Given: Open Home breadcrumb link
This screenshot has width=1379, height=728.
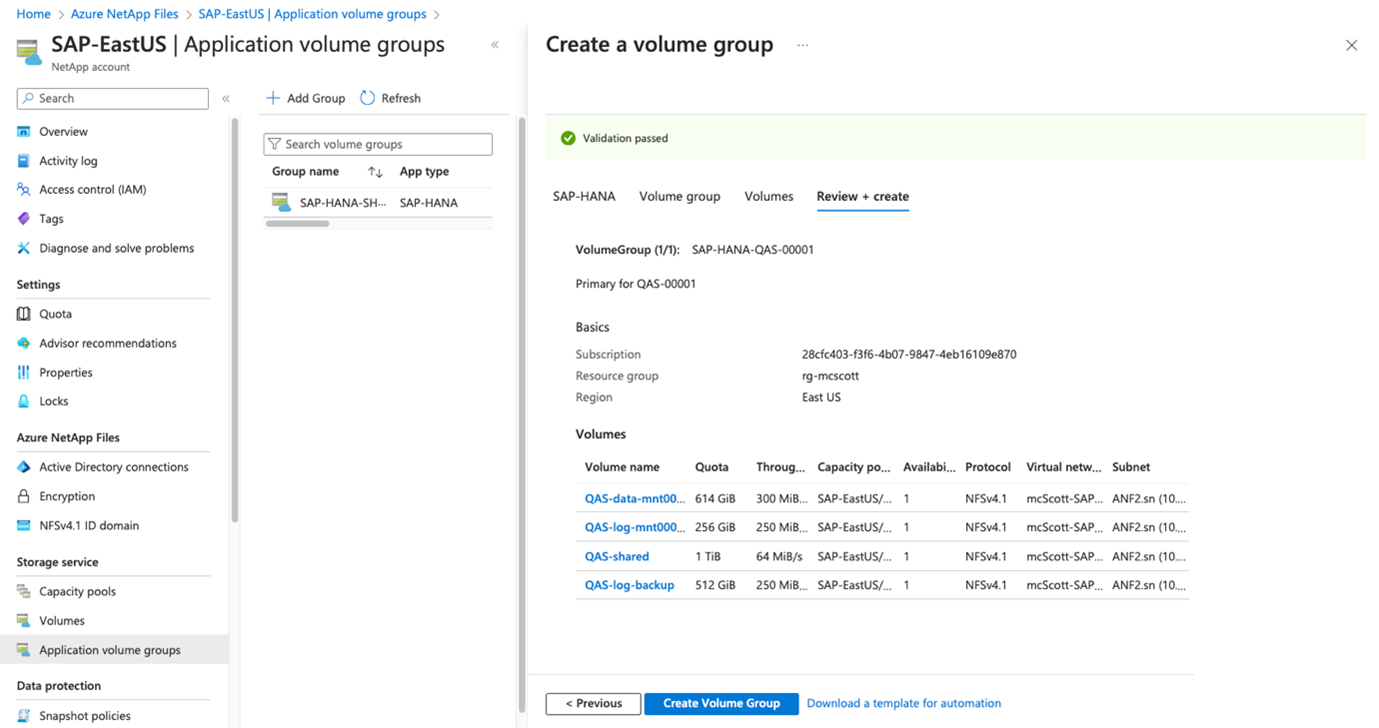Looking at the screenshot, I should click(x=34, y=14).
